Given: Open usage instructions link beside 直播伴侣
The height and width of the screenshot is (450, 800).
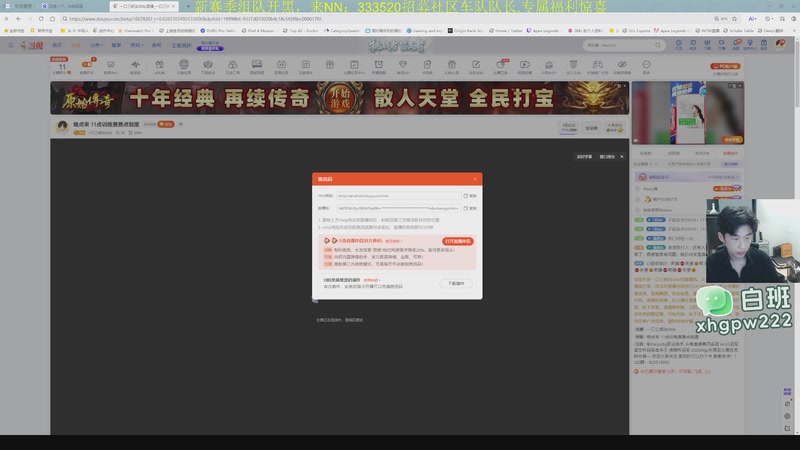Looking at the screenshot, I should [x=393, y=241].
